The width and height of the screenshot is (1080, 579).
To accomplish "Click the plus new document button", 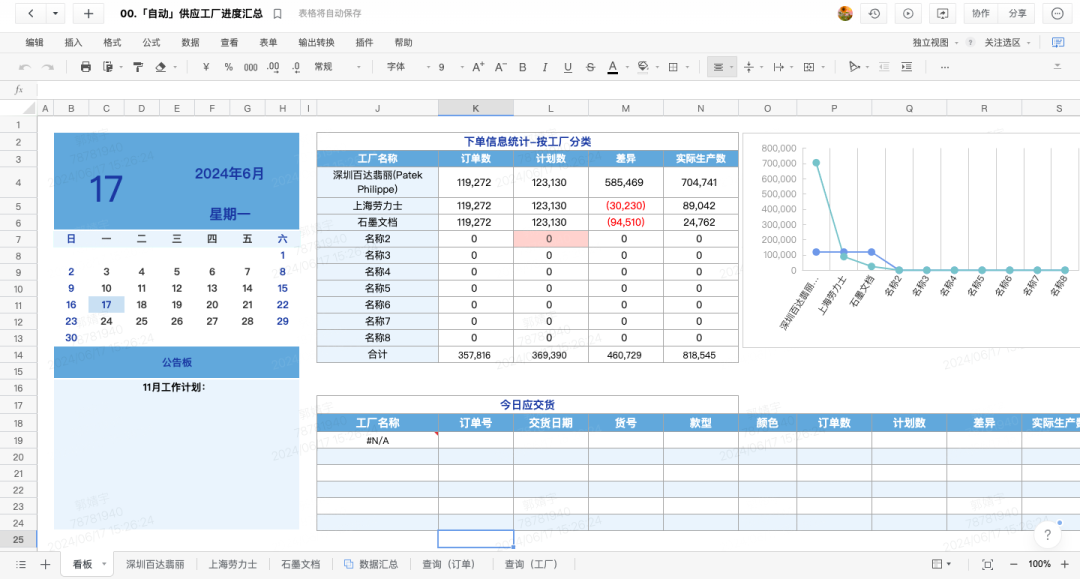I will click(x=88, y=13).
